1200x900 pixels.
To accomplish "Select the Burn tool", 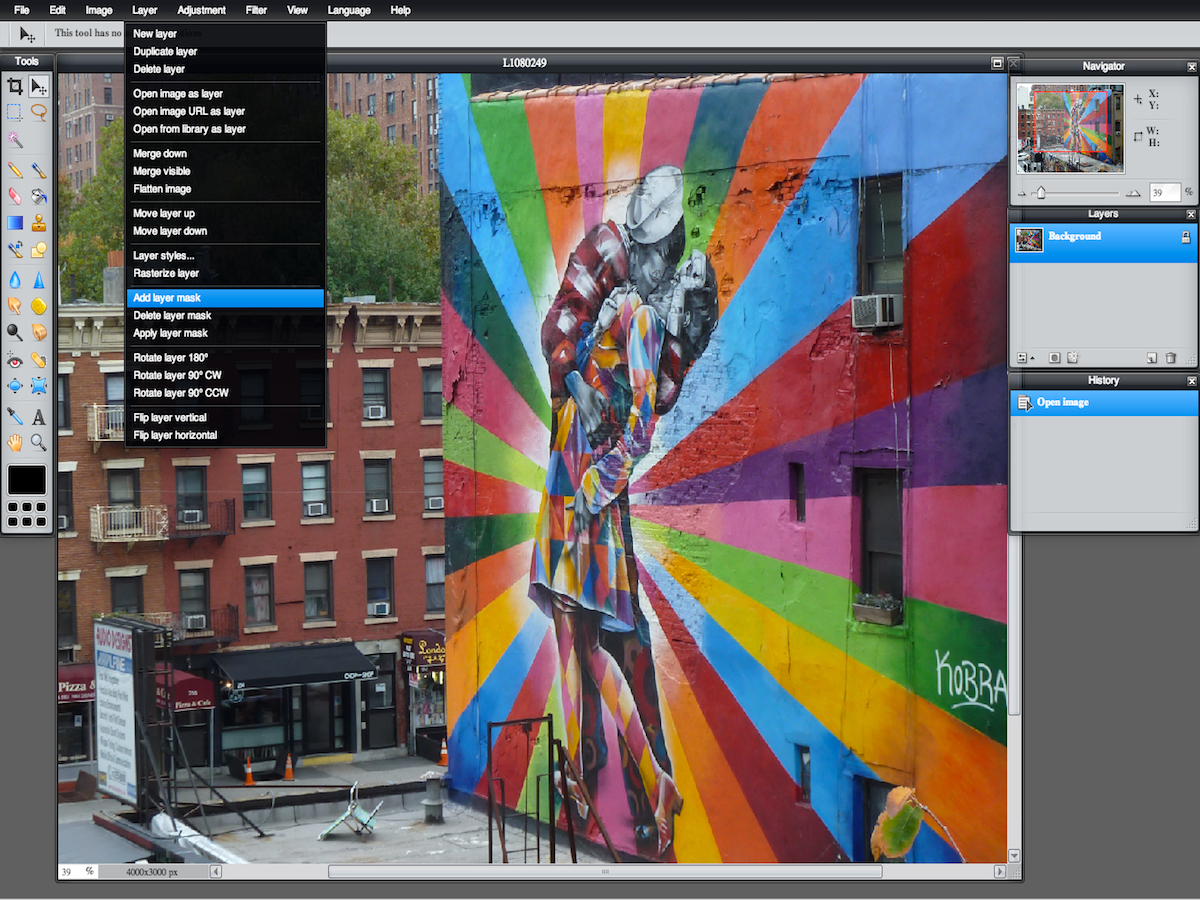I will (39, 331).
